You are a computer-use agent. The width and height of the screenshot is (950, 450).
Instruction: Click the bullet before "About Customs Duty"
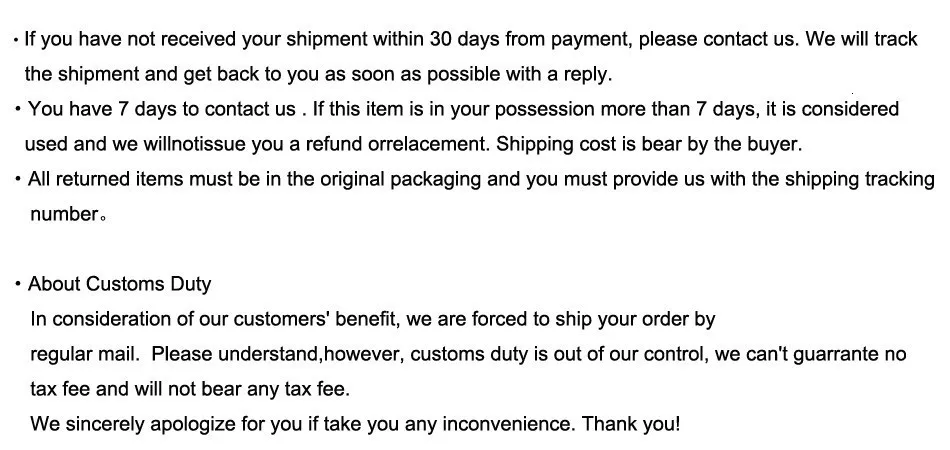tap(18, 285)
